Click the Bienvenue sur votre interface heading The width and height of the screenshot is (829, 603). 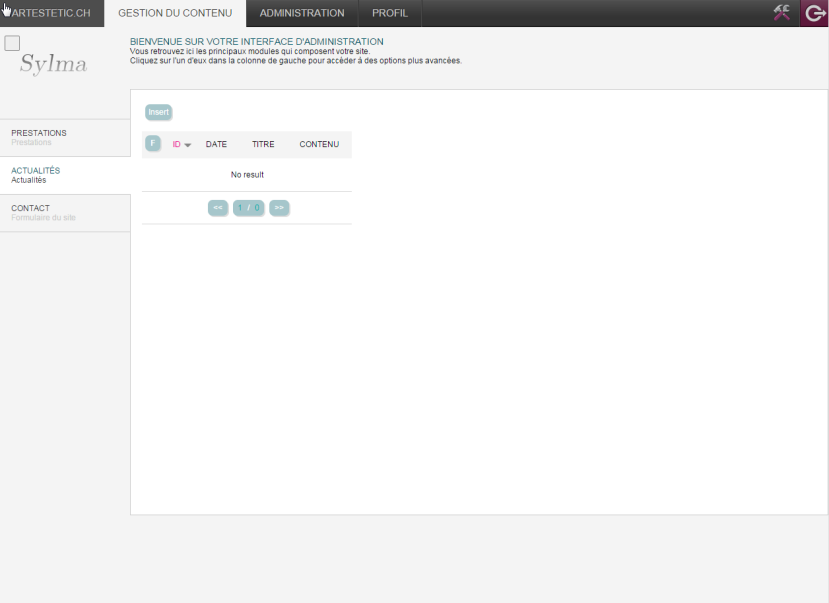(257, 41)
